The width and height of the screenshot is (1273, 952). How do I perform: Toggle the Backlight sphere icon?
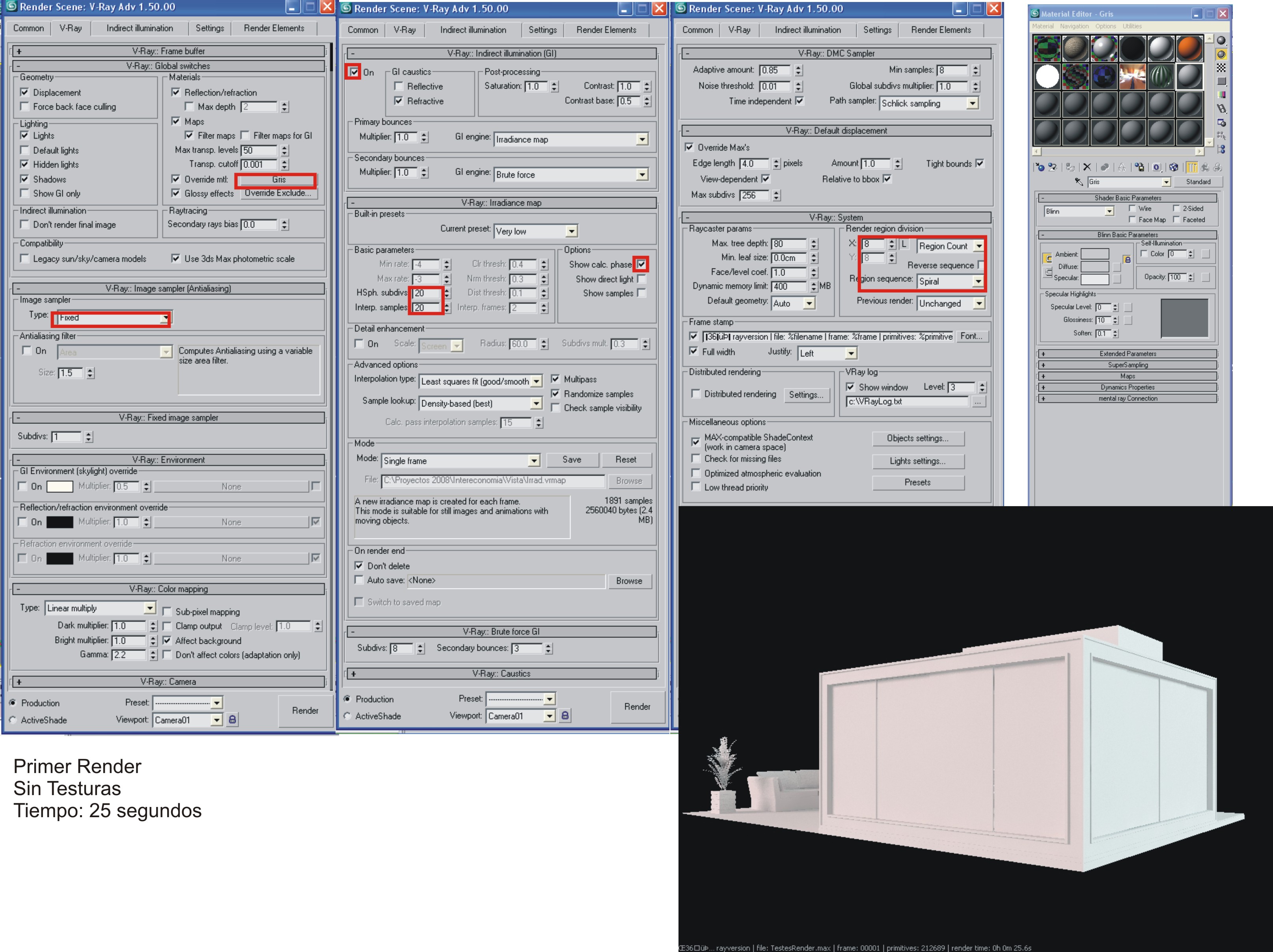pyautogui.click(x=1221, y=54)
